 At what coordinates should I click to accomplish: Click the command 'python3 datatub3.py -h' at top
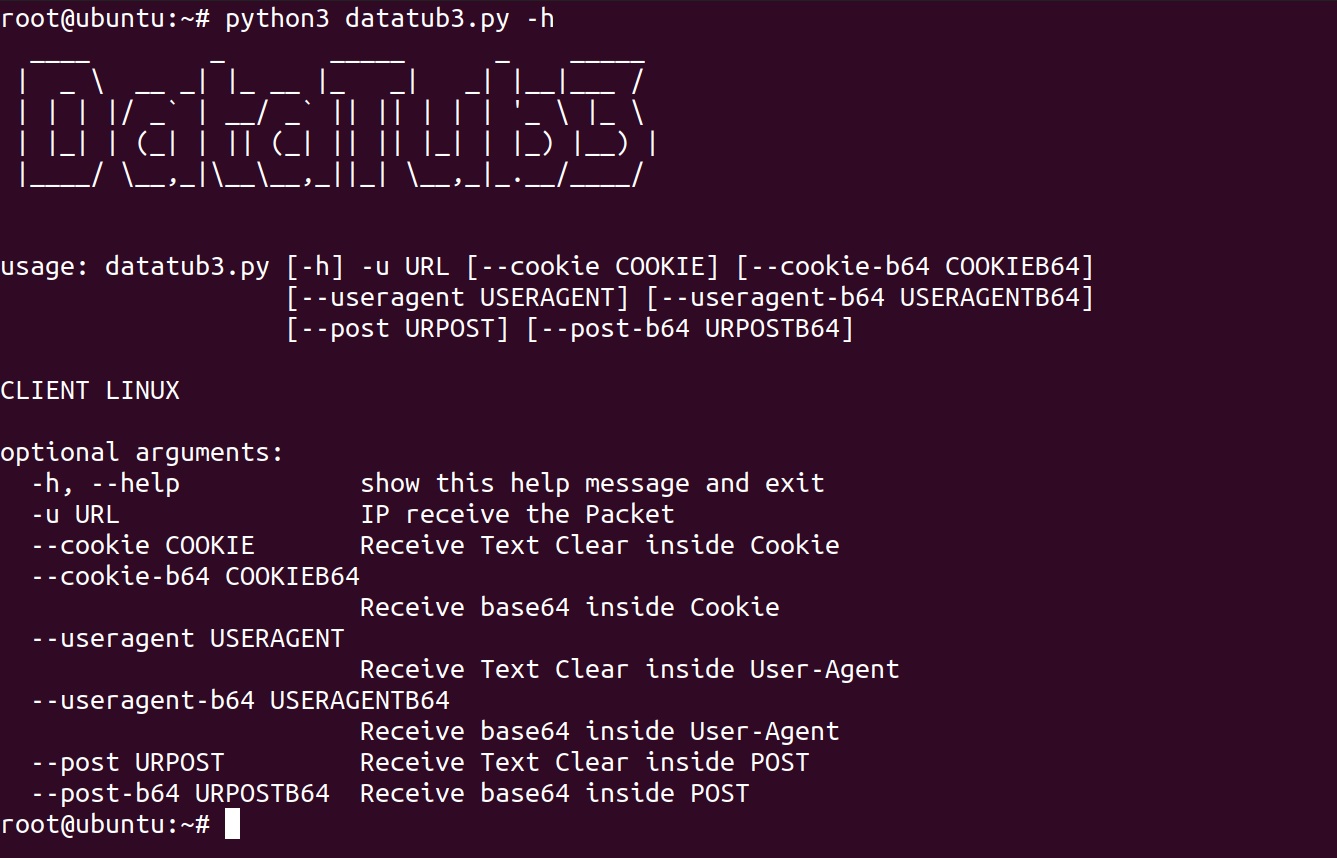pos(390,19)
